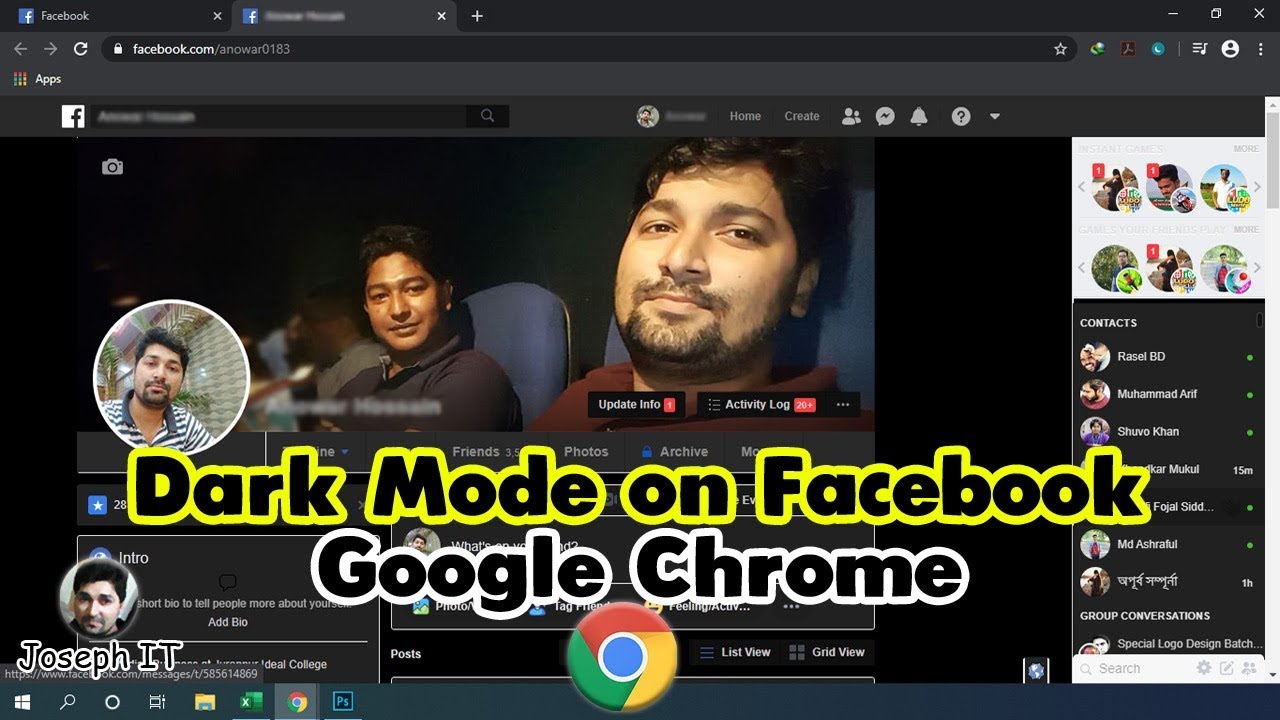Viewport: 1280px width, 720px height.
Task: Open the Chrome three-dot menu
Action: pyautogui.click(x=1261, y=48)
